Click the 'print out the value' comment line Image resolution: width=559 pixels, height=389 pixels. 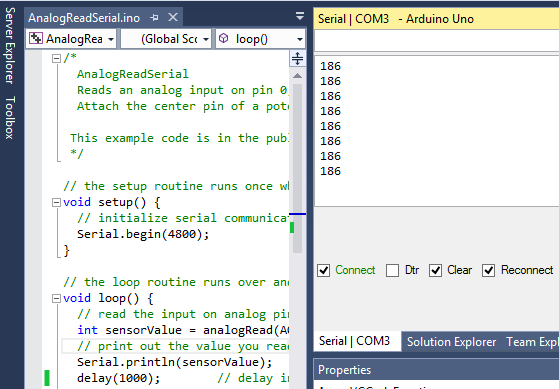coord(183,346)
